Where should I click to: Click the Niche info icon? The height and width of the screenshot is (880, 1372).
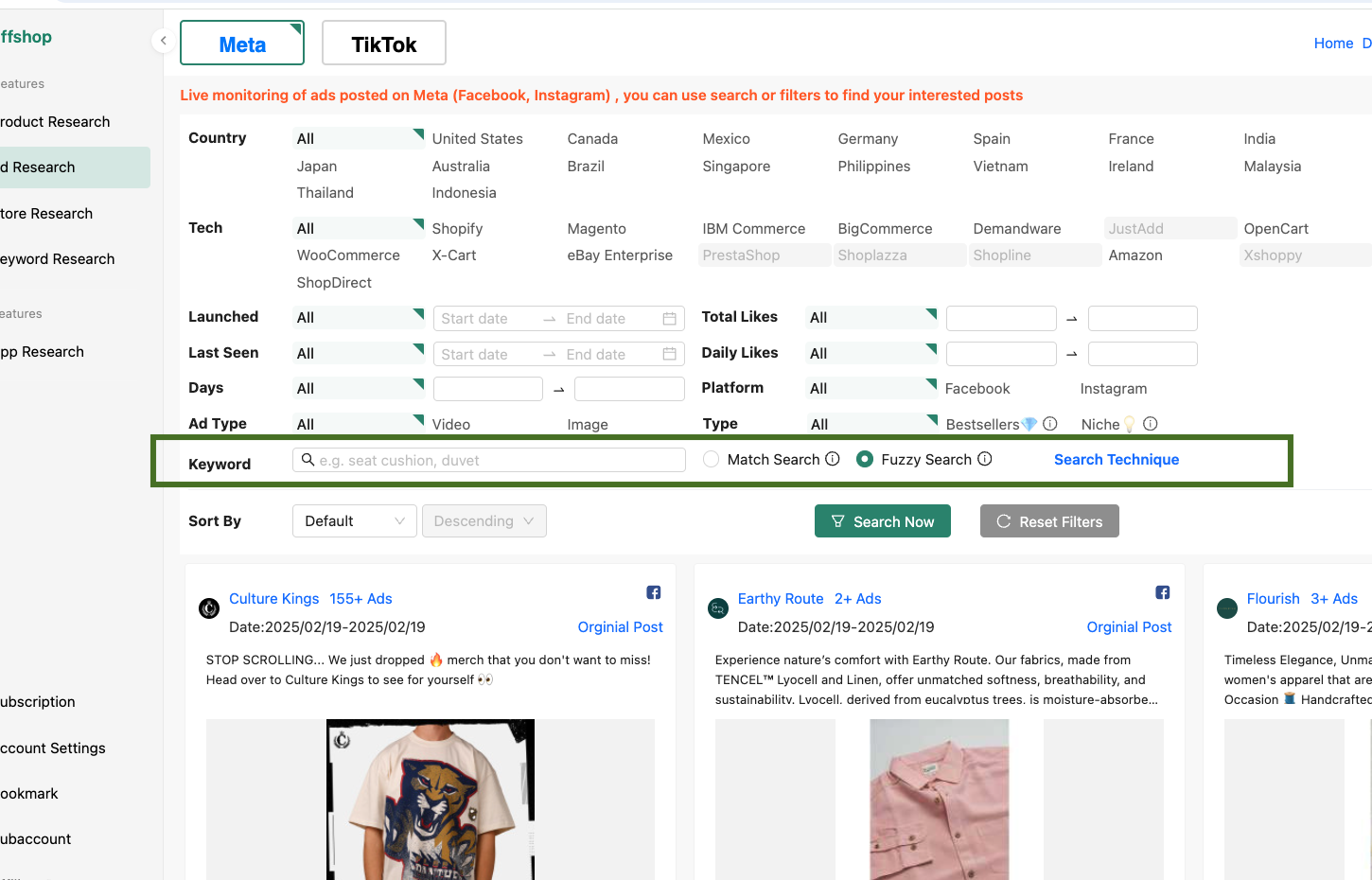point(1150,424)
